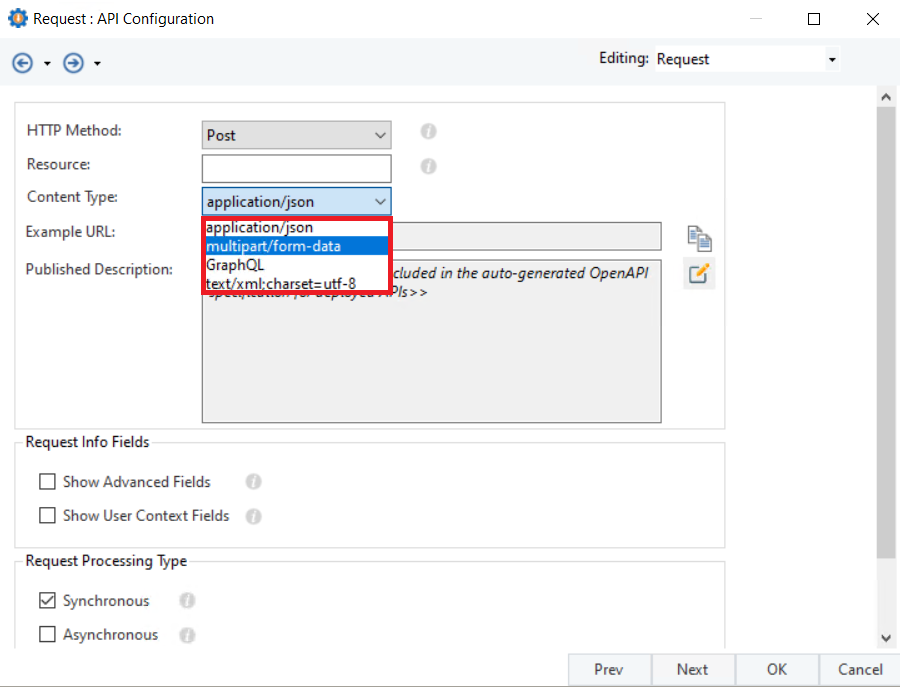Click the HTTP Method info icon
Viewport: 900px width, 687px height.
tap(429, 132)
